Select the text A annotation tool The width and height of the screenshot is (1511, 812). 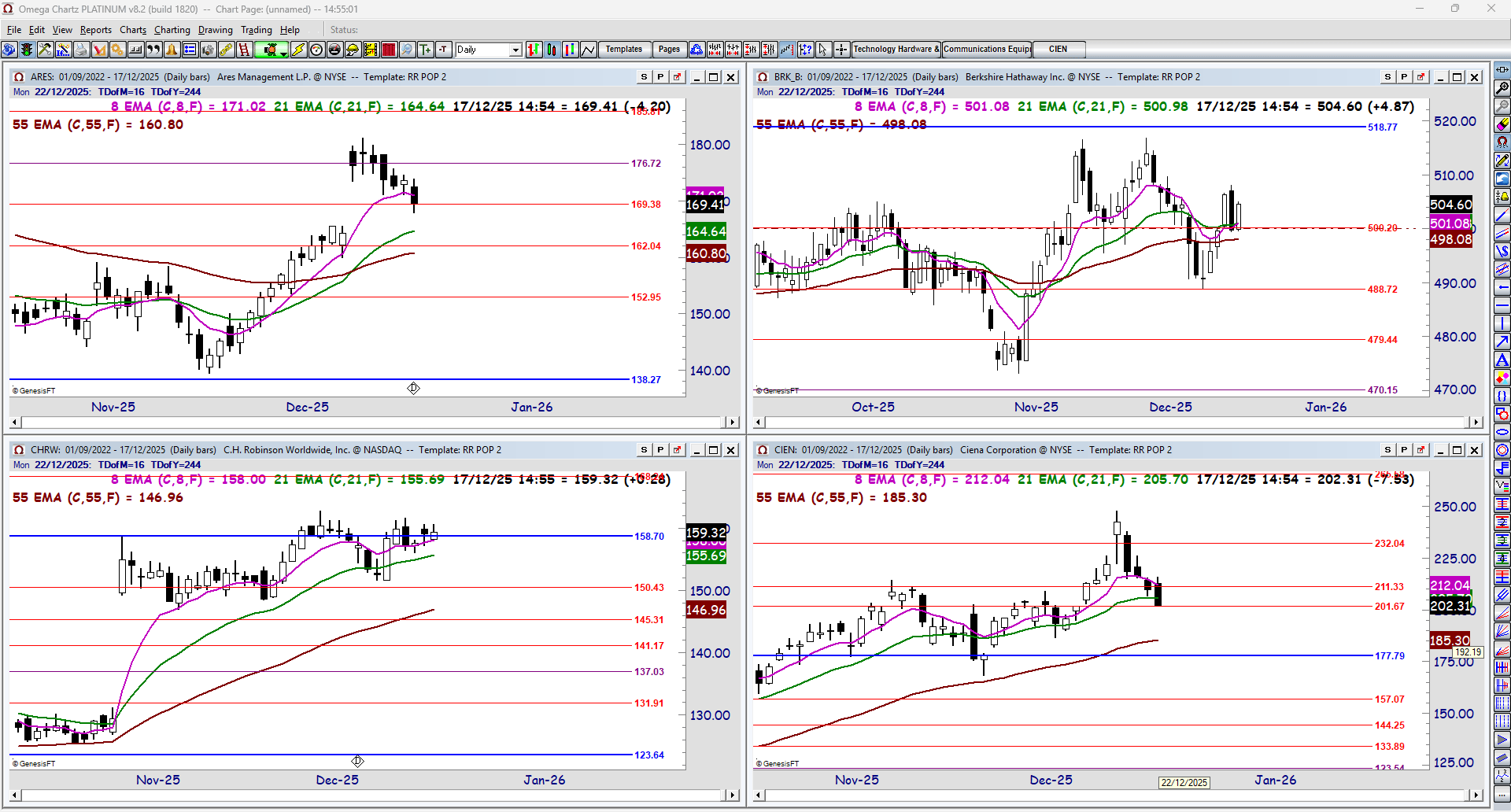click(1502, 360)
